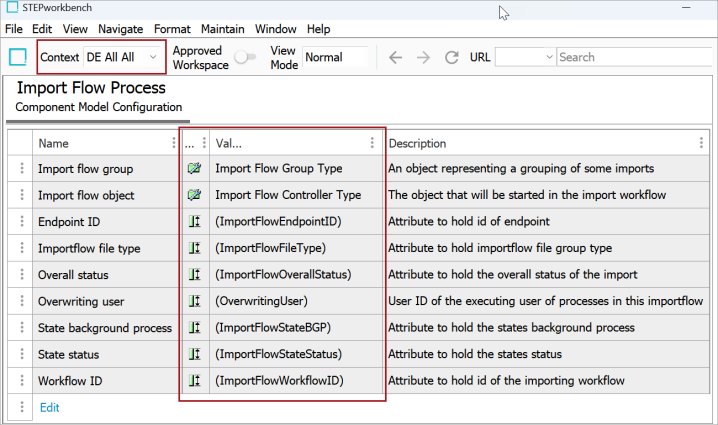Go back with the left arrow icon
The width and height of the screenshot is (718, 425).
pos(395,57)
